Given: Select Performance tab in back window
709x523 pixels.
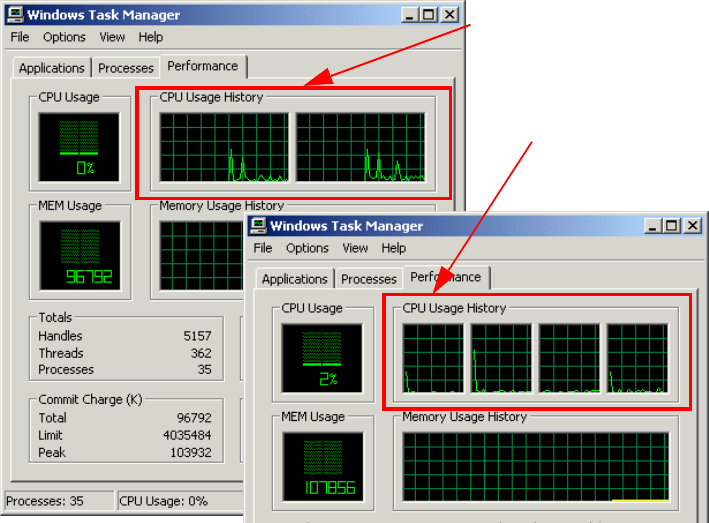Looking at the screenshot, I should pyautogui.click(x=203, y=66).
